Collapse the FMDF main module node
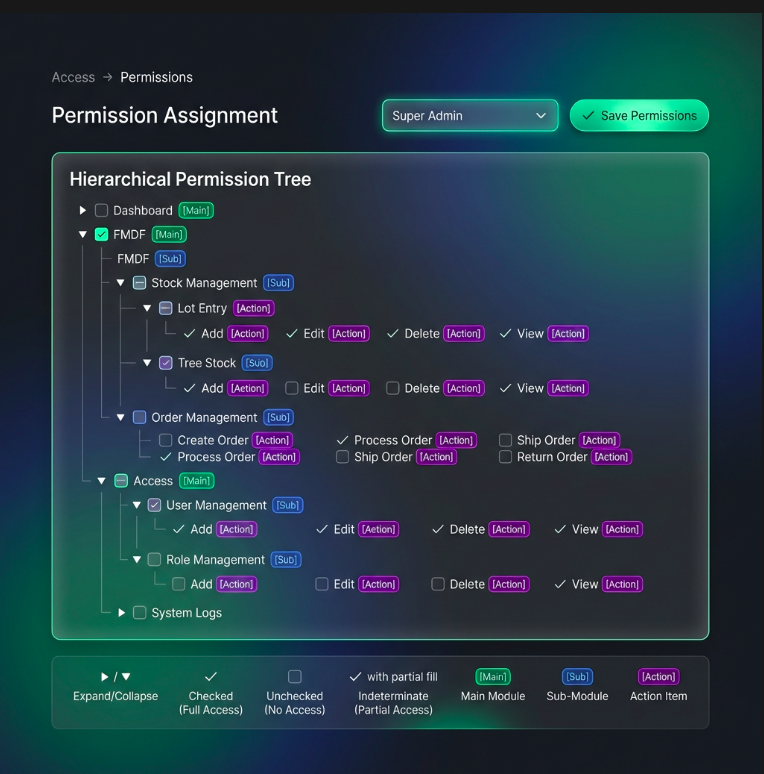 click(x=82, y=234)
